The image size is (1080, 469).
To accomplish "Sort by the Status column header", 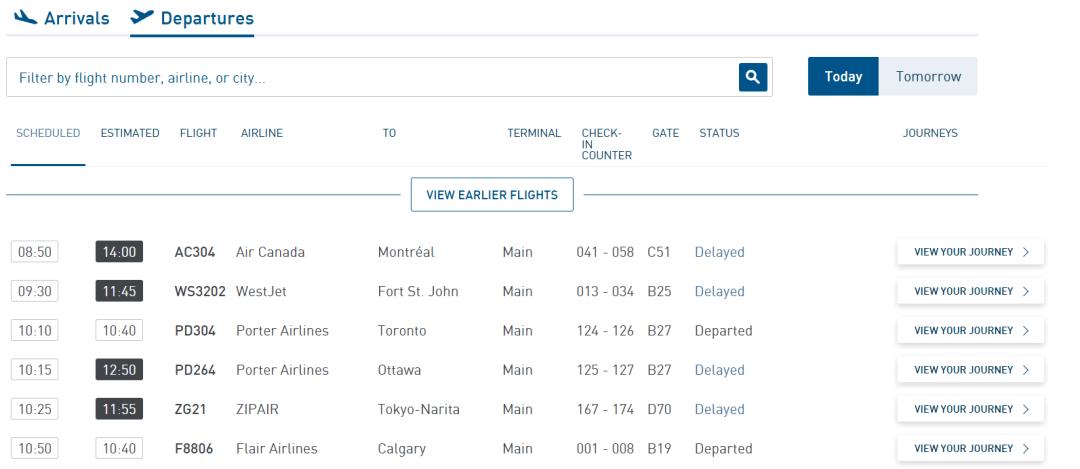I will (x=719, y=133).
